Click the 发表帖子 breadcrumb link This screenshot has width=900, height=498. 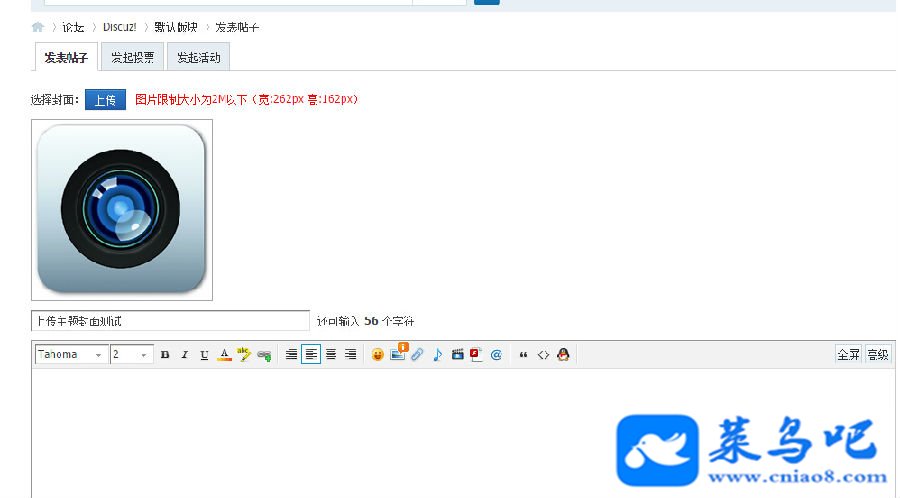pyautogui.click(x=237, y=27)
